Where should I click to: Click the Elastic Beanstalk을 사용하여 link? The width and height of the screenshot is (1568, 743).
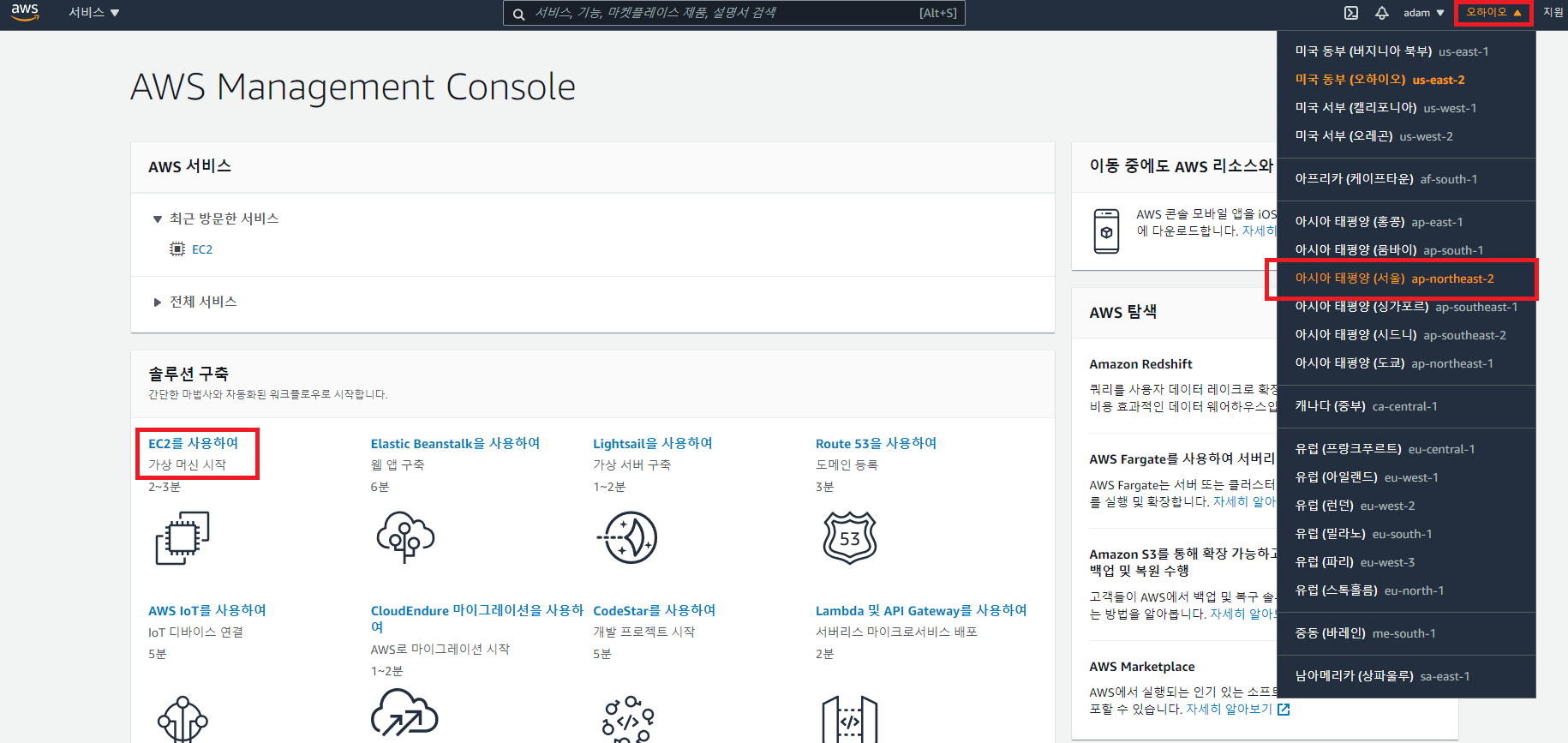point(455,443)
